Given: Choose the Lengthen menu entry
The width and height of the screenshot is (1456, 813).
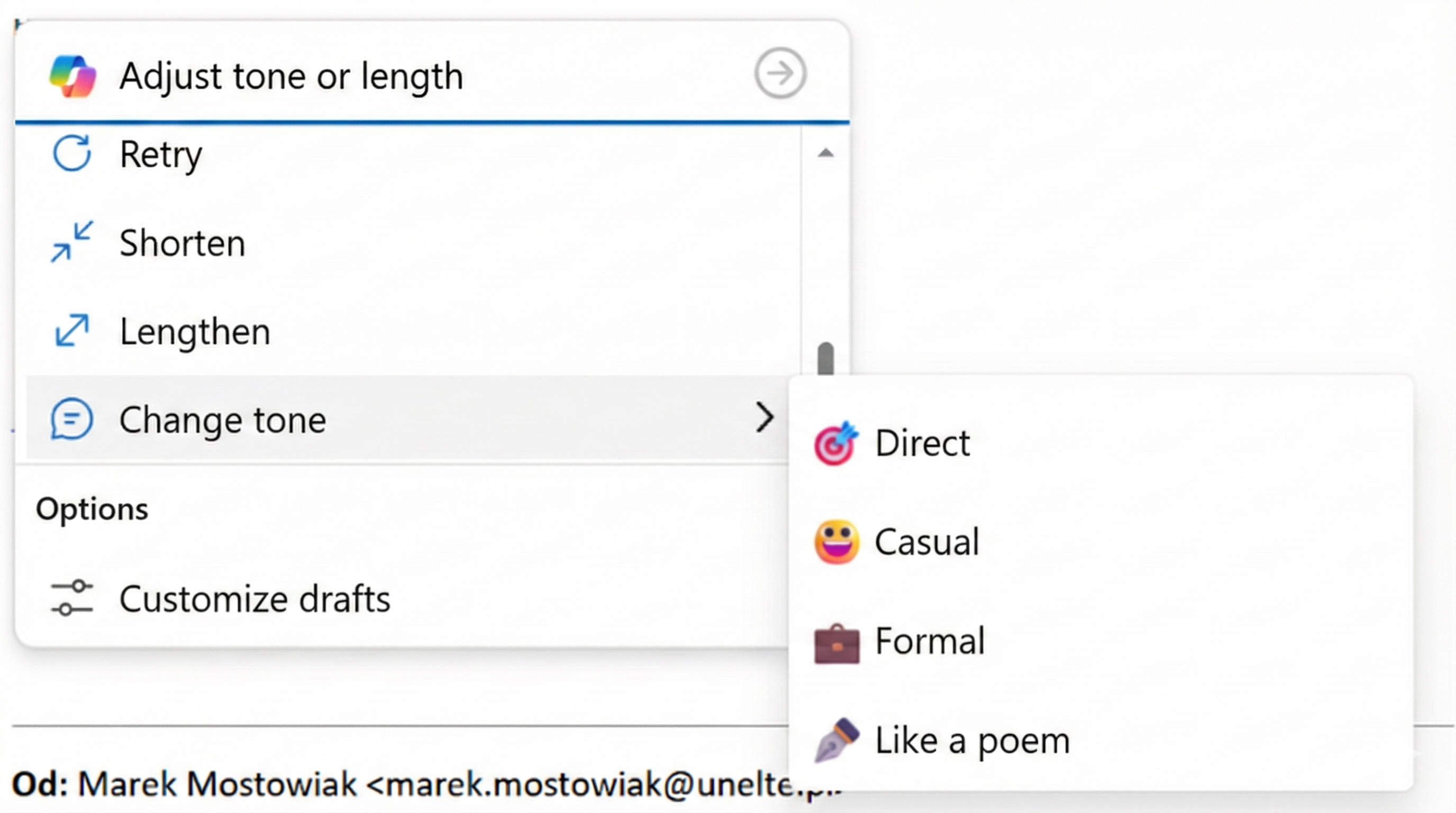Looking at the screenshot, I should [195, 331].
